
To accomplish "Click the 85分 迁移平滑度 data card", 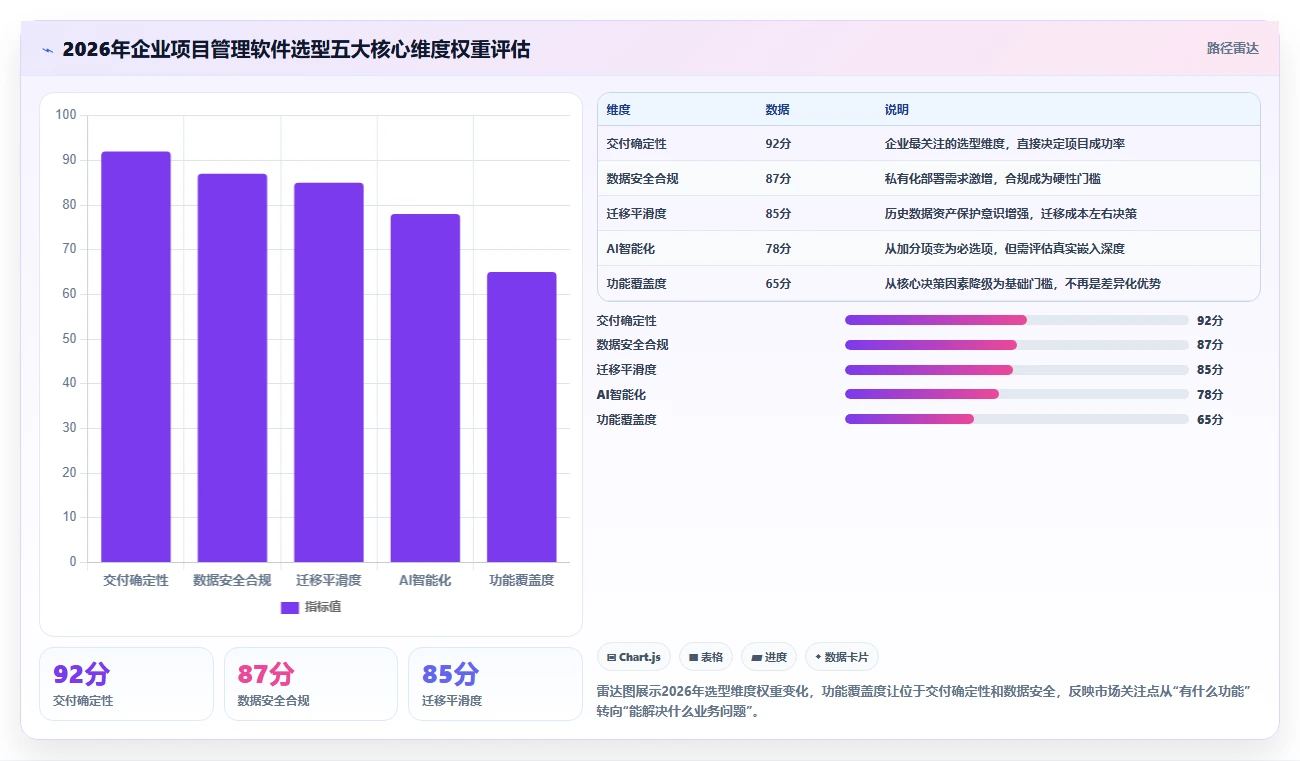I will pos(495,684).
